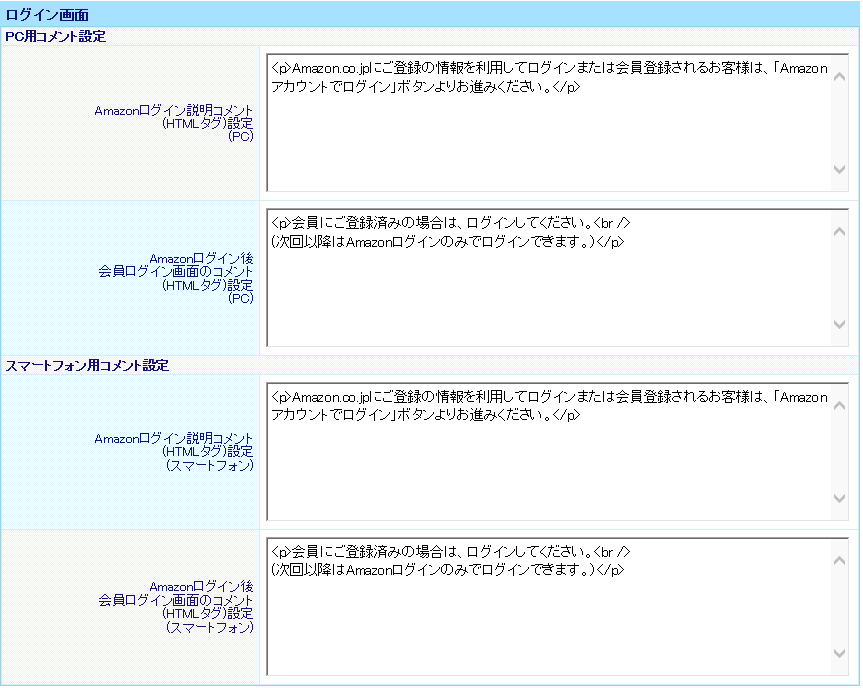Click scroll-up arrow in PC Amazon login description textarea
The width and height of the screenshot is (863, 688).
[839, 77]
